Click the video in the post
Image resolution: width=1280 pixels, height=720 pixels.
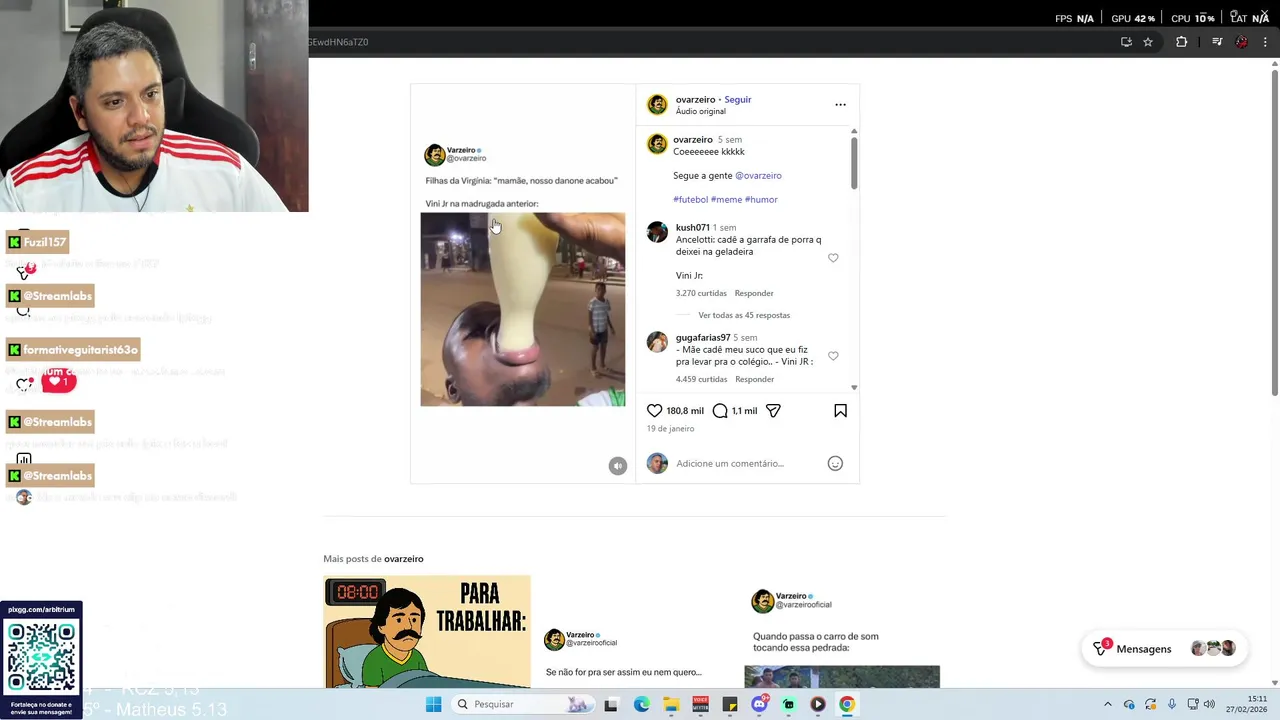pos(522,309)
